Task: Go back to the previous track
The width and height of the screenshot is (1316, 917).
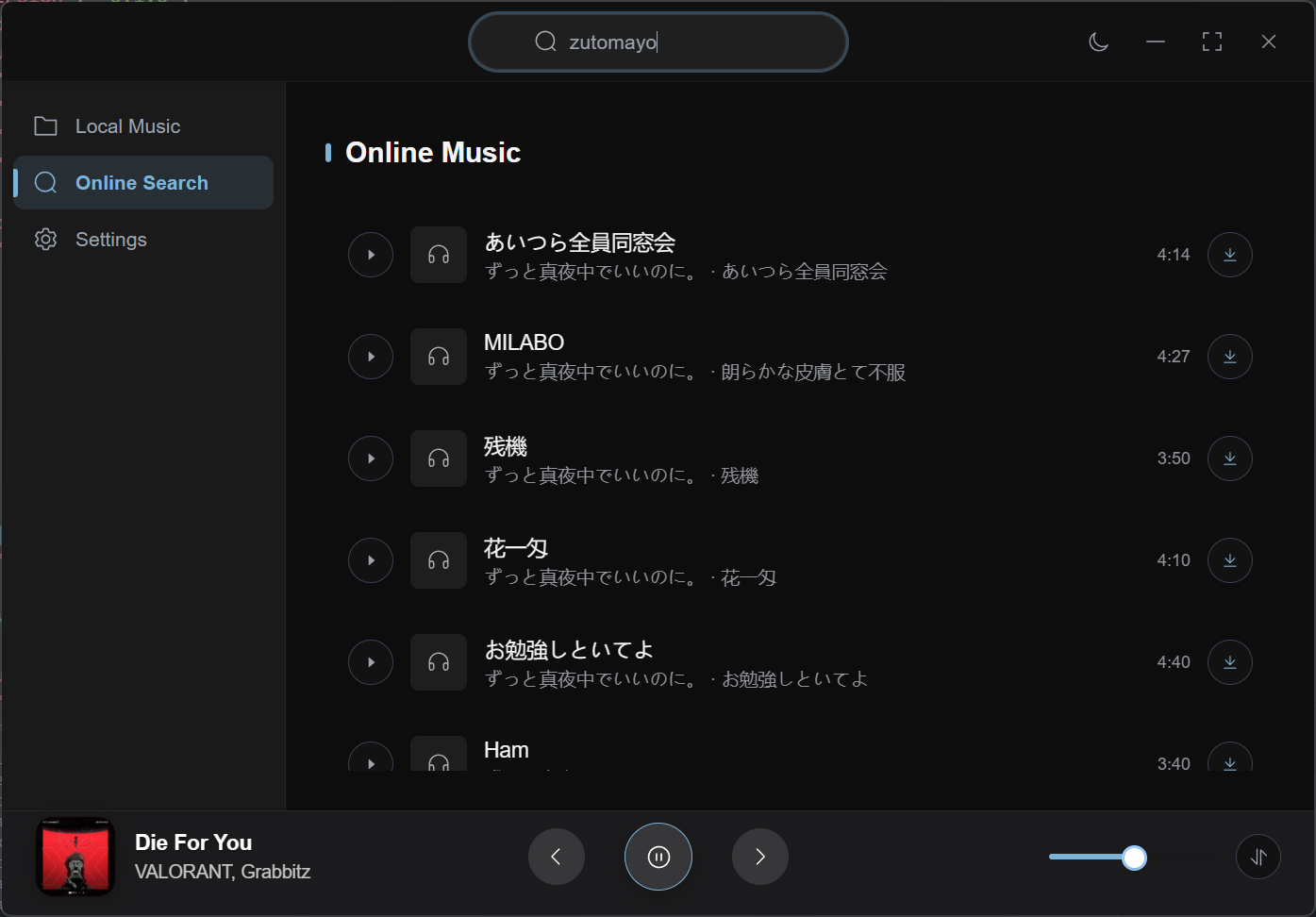Action: click(556, 857)
